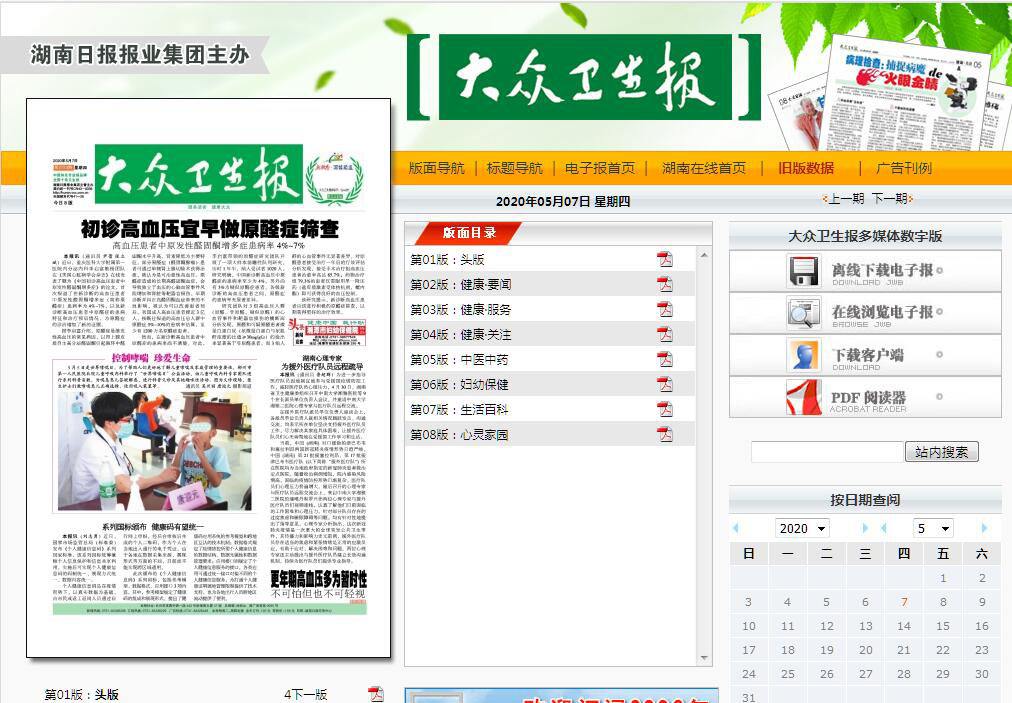
Task: Click PDF icon below the front page preview
Action: (x=376, y=694)
